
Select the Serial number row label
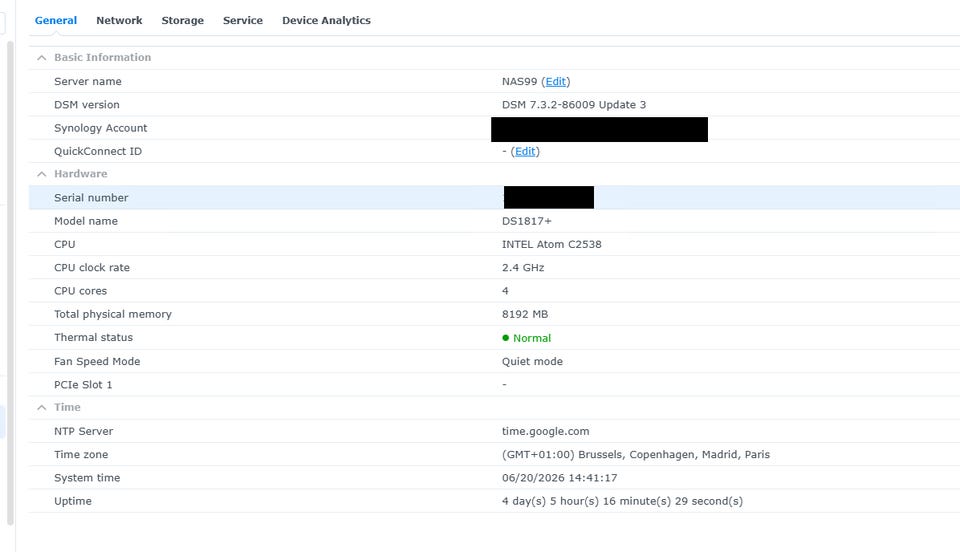pyautogui.click(x=91, y=198)
